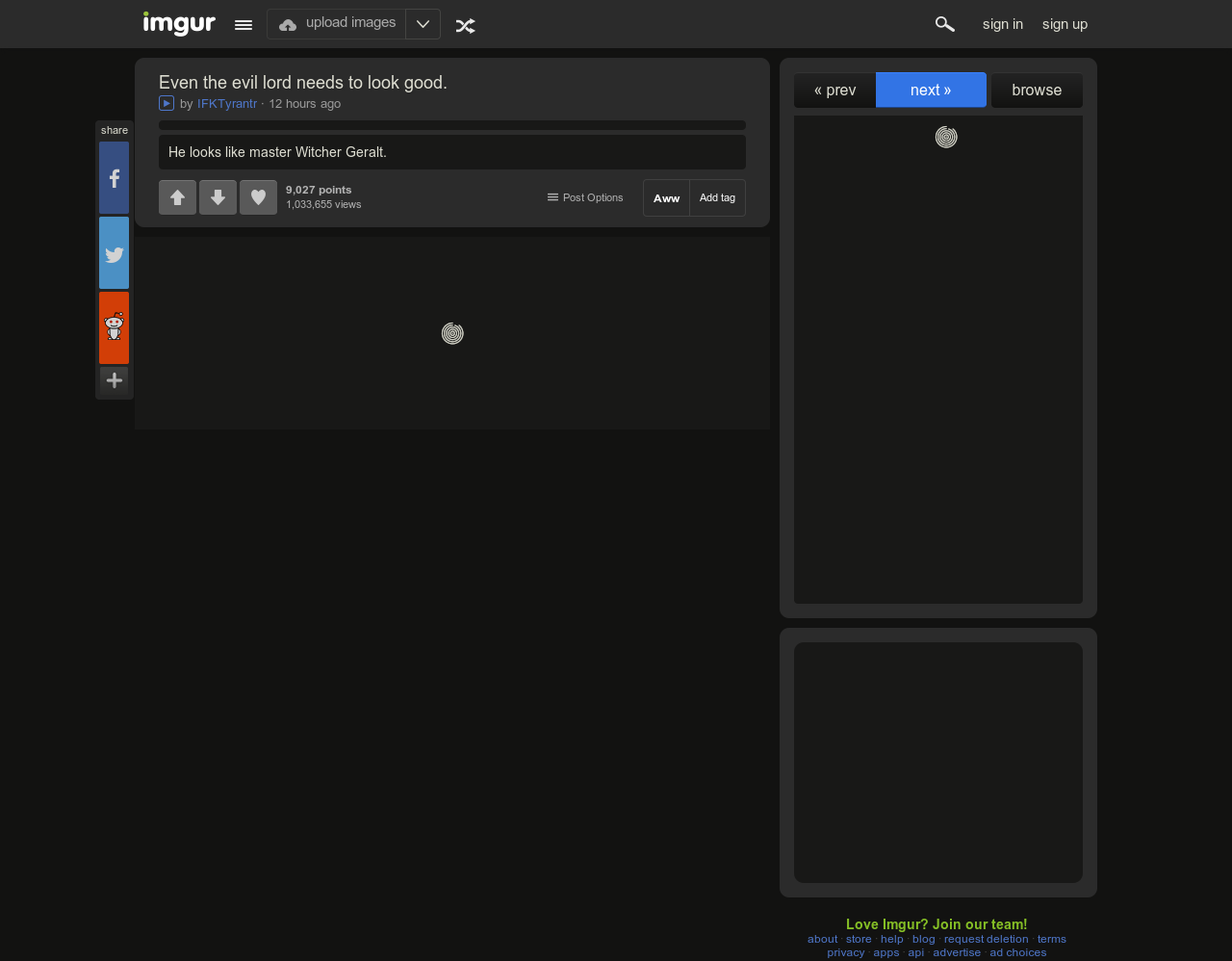1232x961 pixels.
Task: Go to sign in
Action: click(1003, 24)
